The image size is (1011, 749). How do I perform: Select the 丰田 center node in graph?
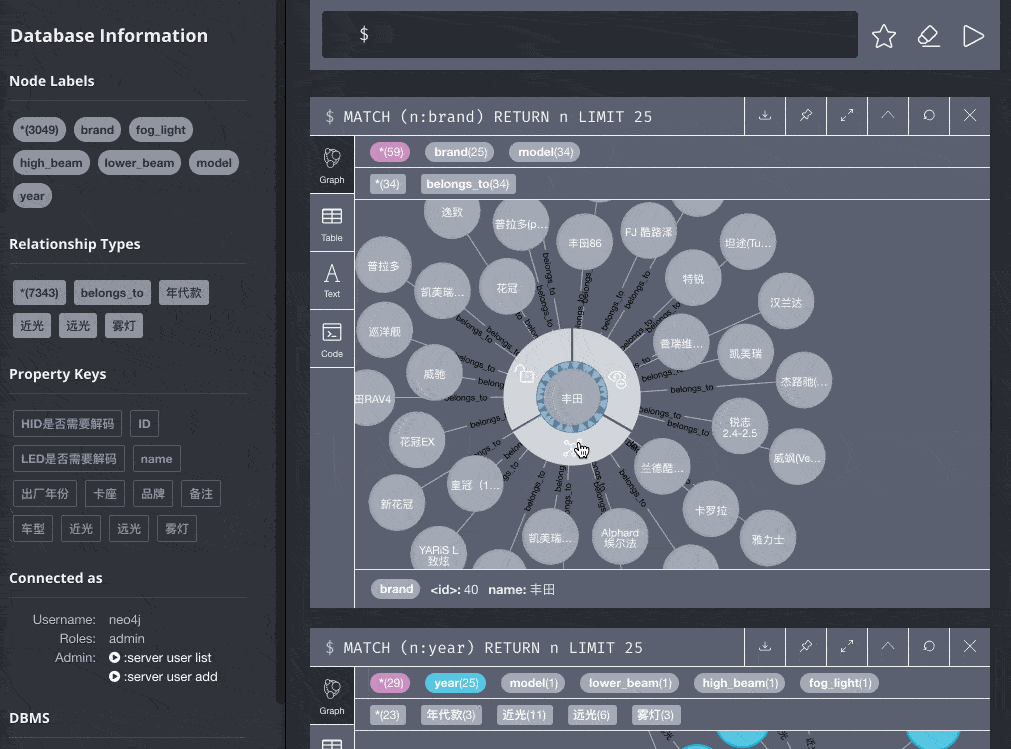pyautogui.click(x=572, y=398)
